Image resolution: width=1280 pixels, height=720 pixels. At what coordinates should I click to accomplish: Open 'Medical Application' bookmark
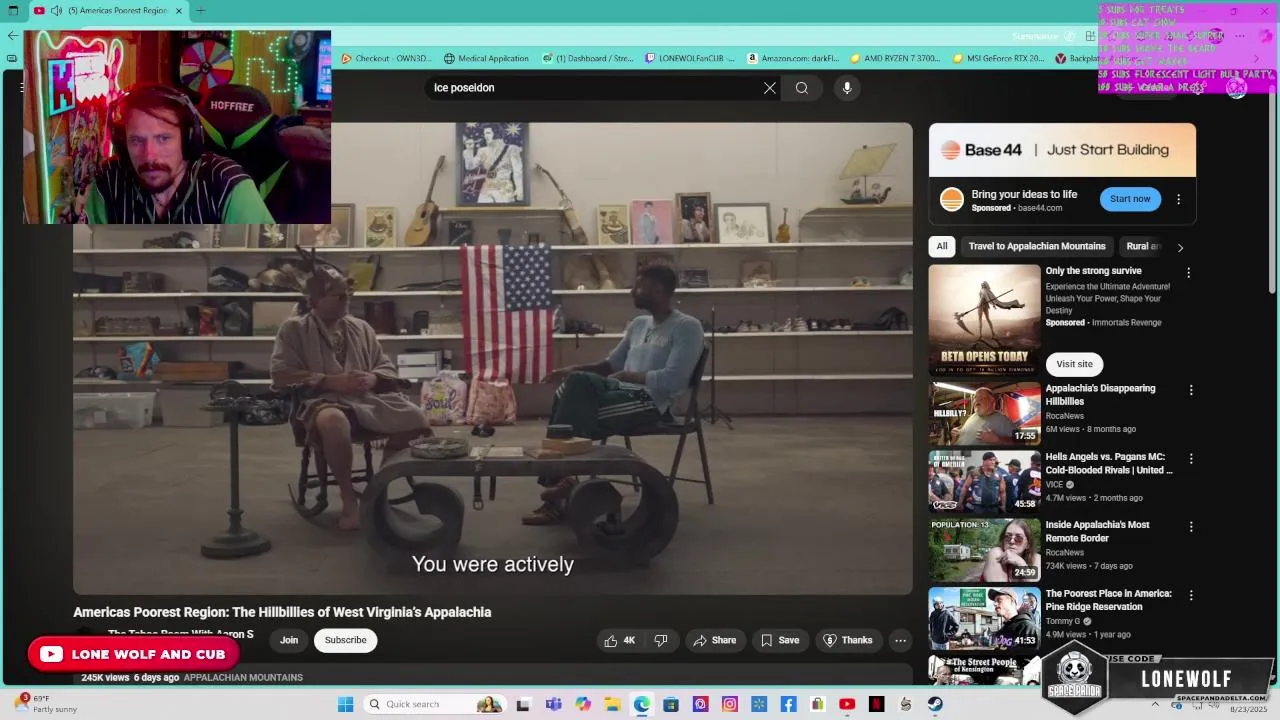[x=486, y=59]
